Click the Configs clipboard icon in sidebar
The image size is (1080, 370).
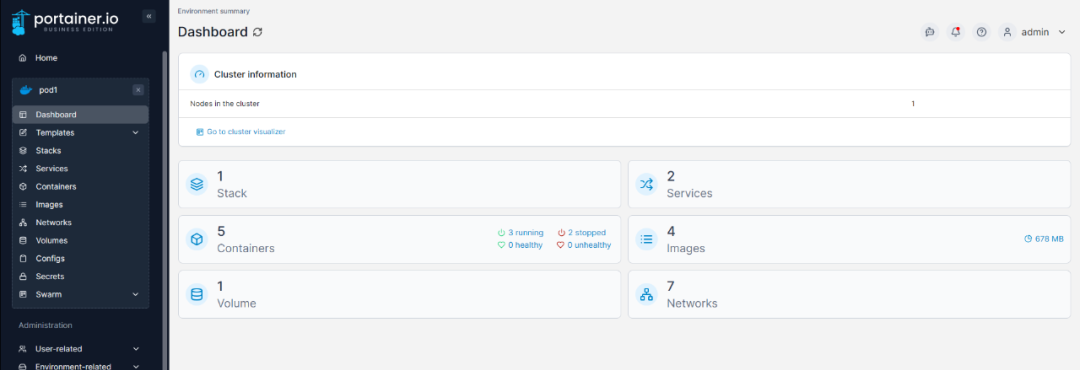click(23, 258)
